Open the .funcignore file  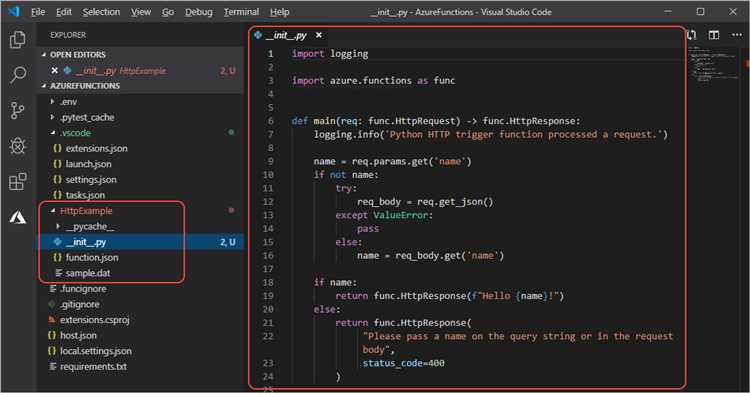[x=83, y=289]
